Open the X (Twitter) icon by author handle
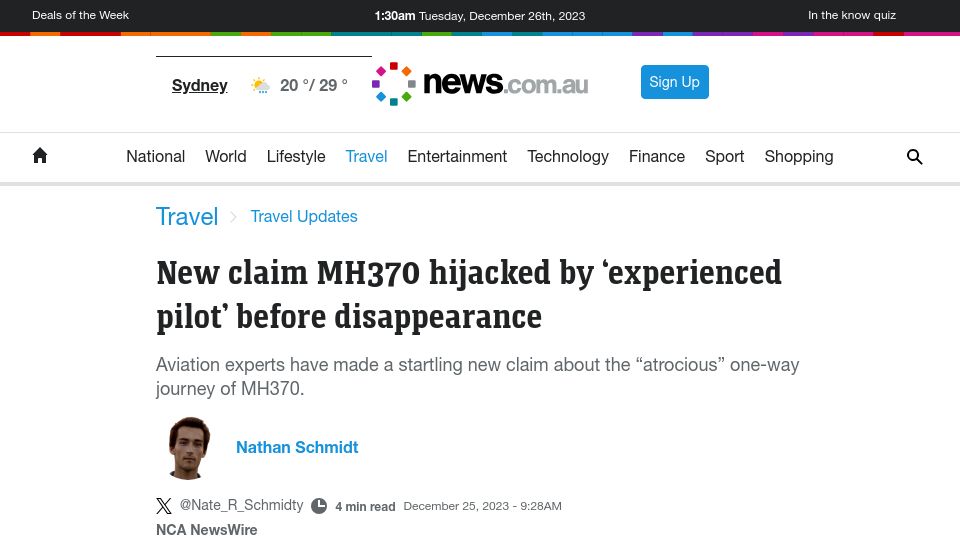Screen dimensions: 960x540 point(163,506)
